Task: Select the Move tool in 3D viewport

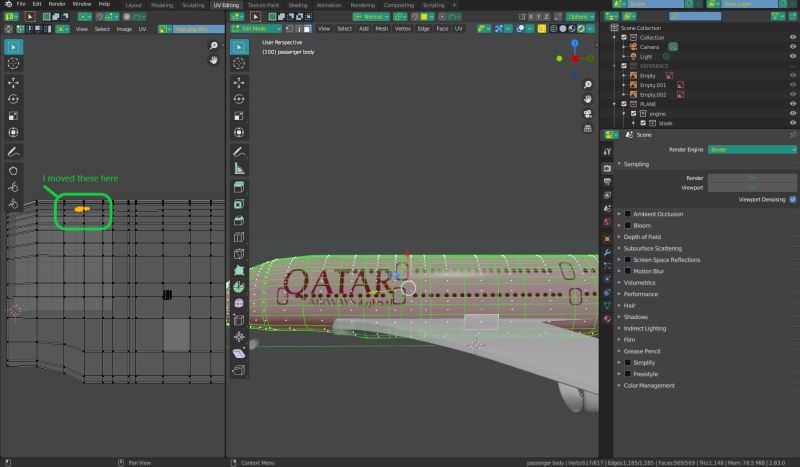Action: [x=239, y=83]
